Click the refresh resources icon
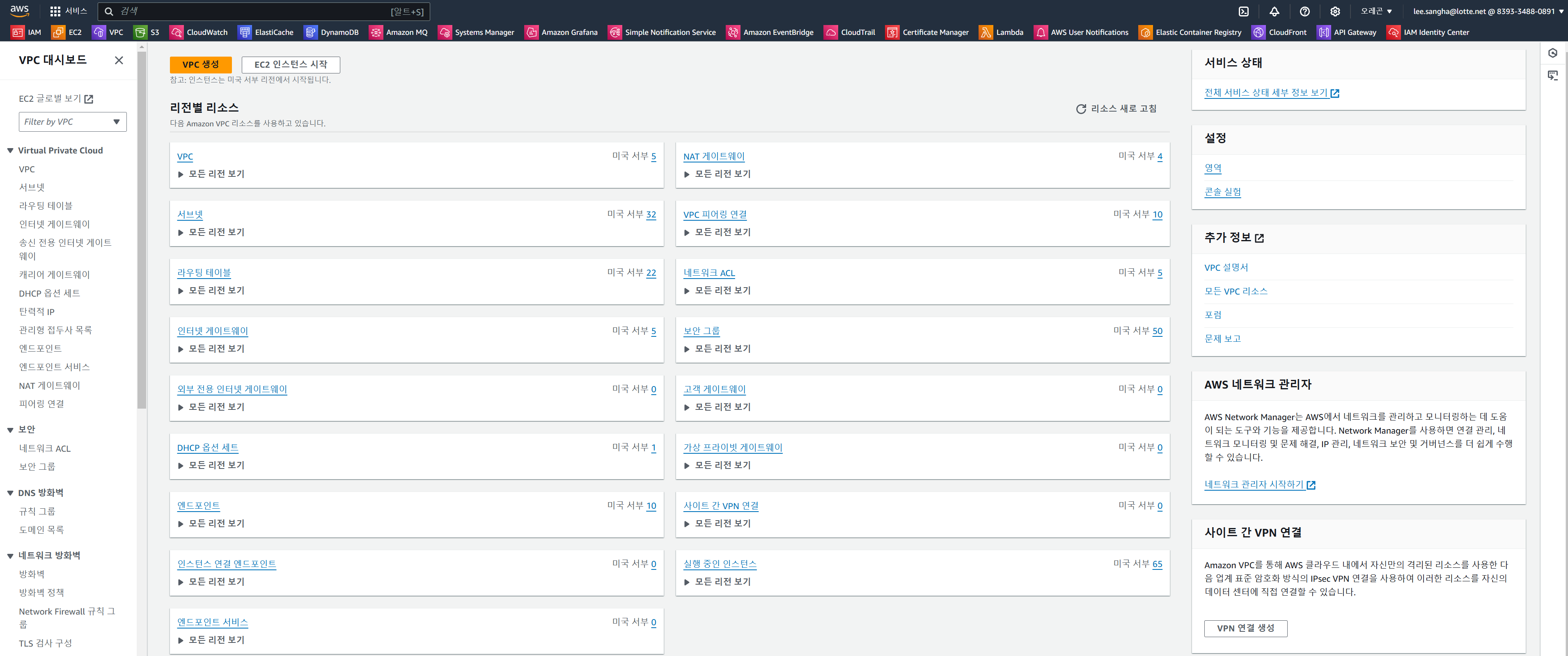The width and height of the screenshot is (1568, 656). coord(1081,109)
